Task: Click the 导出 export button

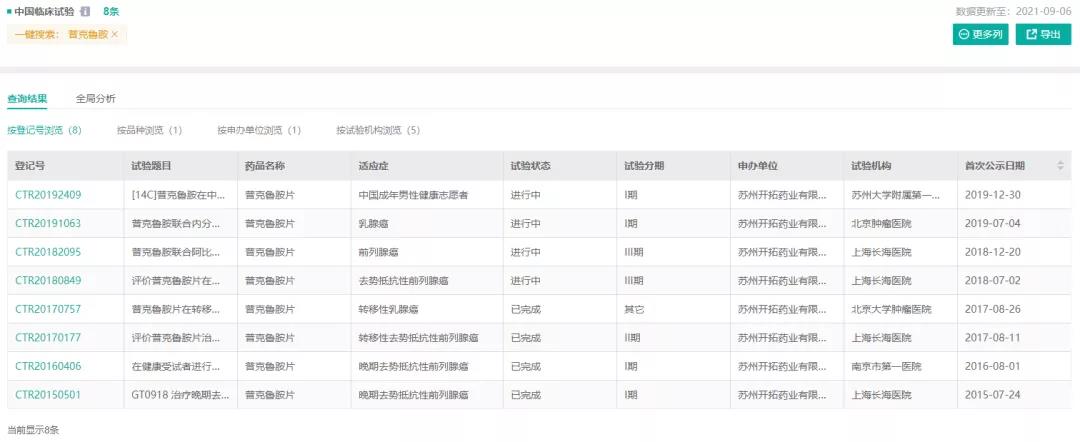Action: pos(1043,34)
